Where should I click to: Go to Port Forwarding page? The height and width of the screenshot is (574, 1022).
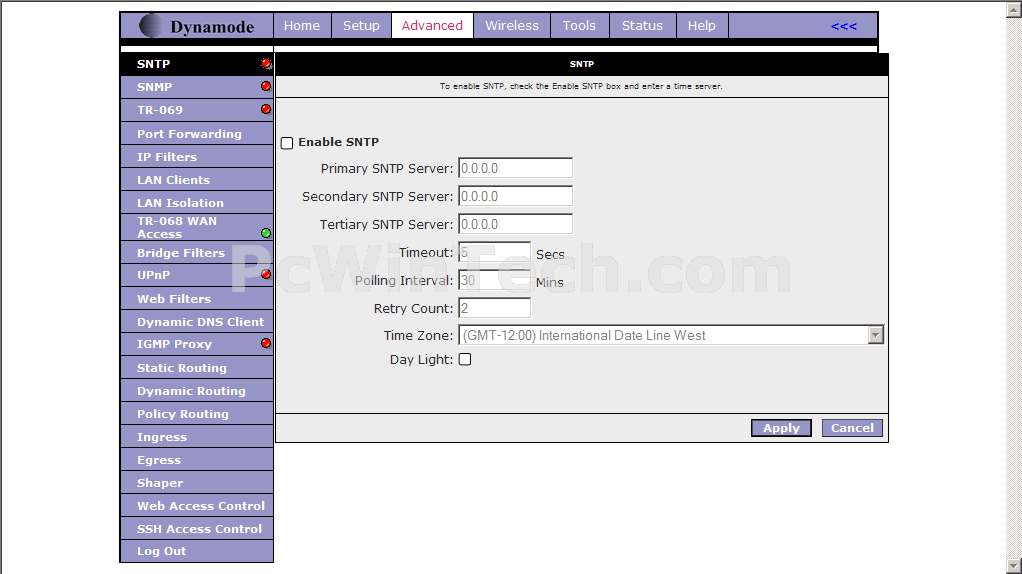point(197,134)
